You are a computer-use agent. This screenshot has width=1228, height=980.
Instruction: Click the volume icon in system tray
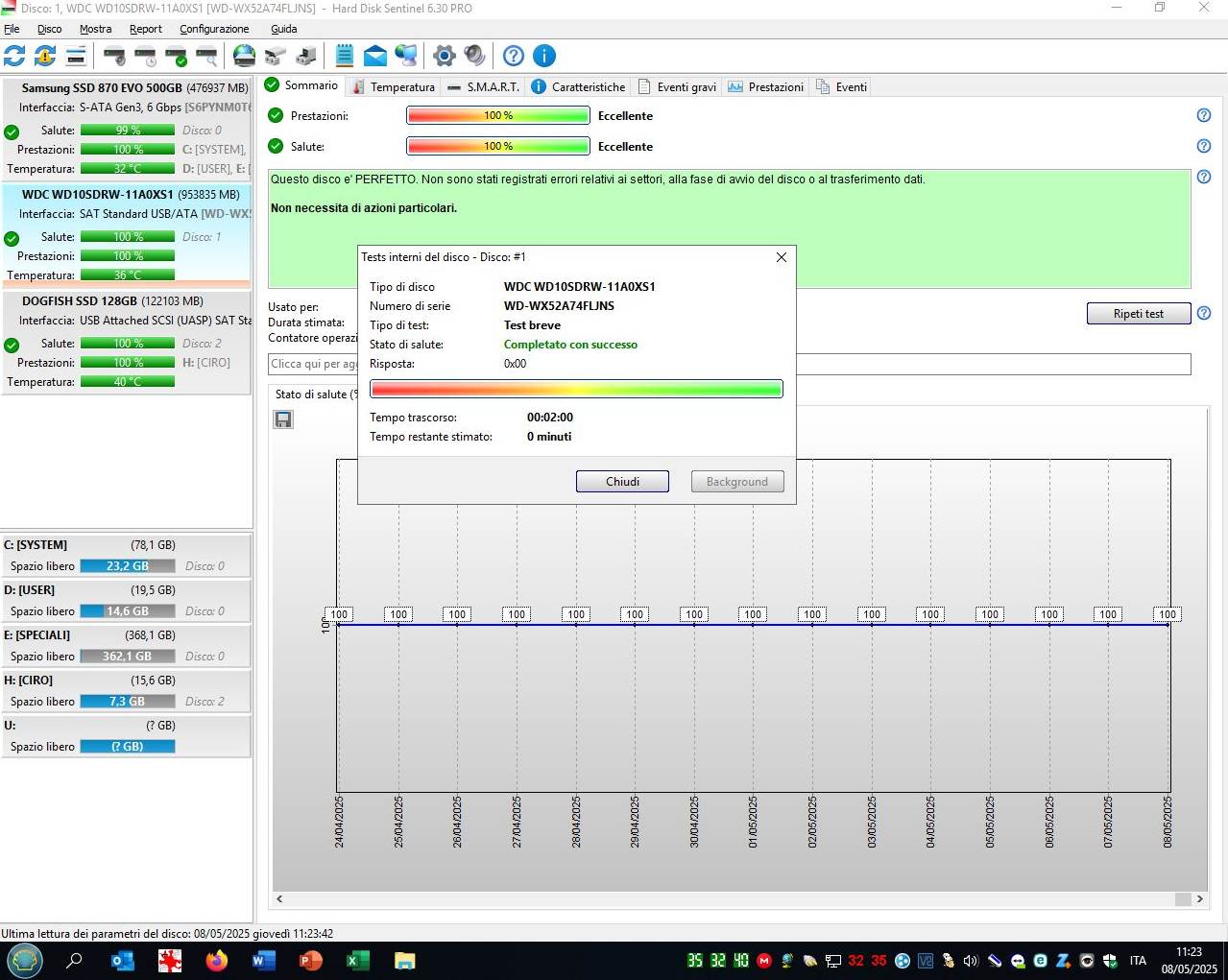970,960
